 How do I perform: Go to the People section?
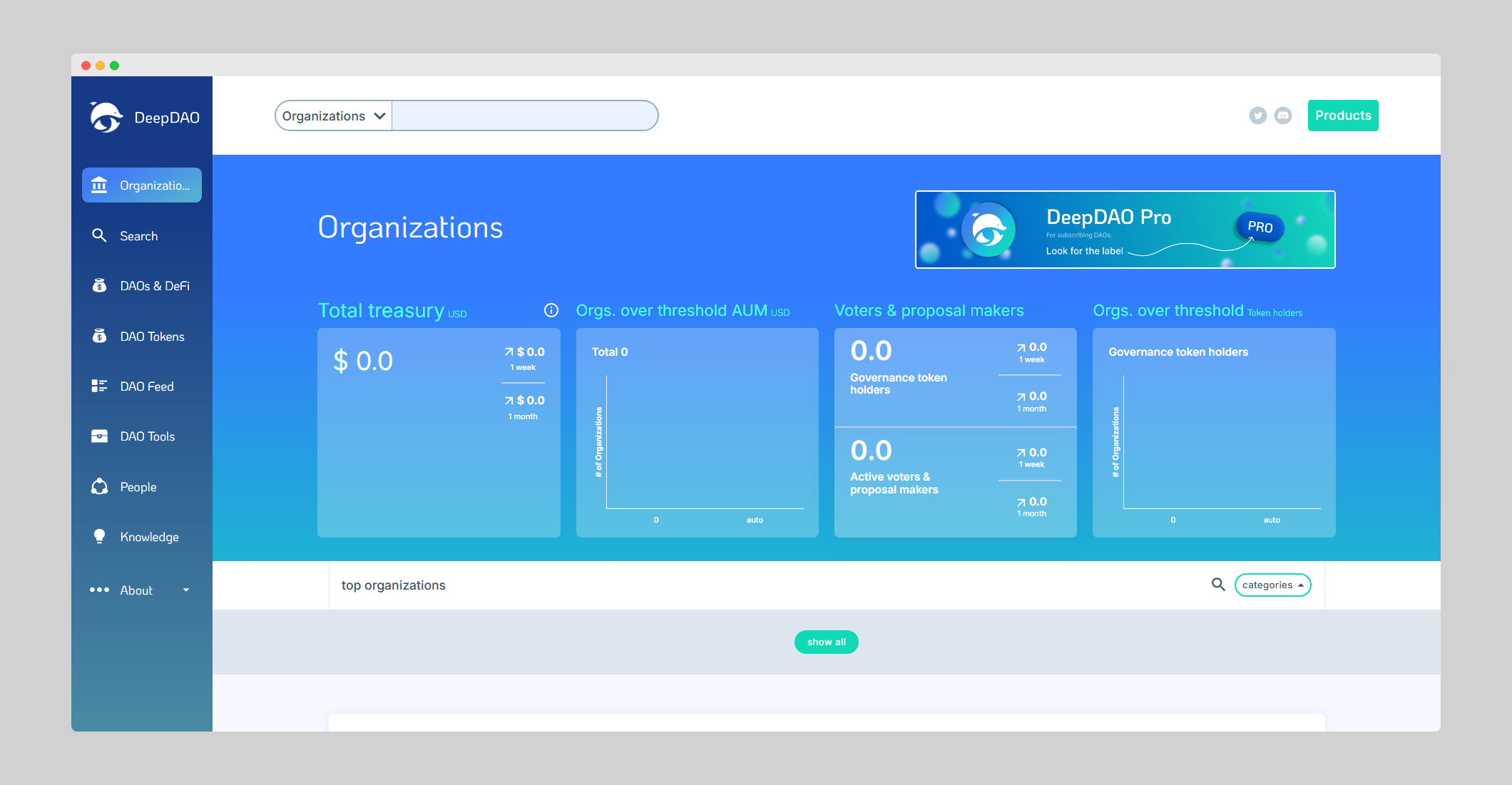(x=142, y=486)
